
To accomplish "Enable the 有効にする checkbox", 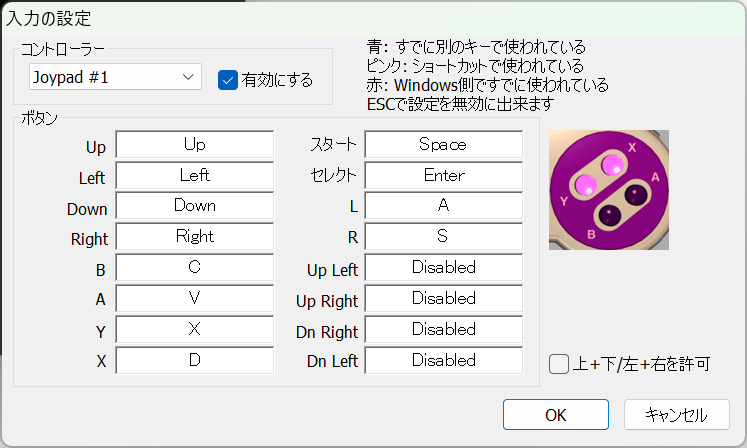I will point(227,79).
